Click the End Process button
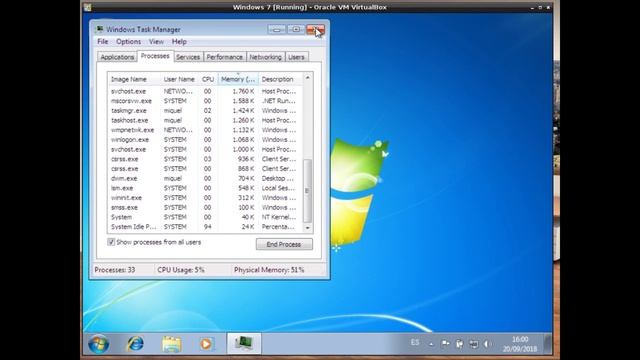 (x=284, y=244)
